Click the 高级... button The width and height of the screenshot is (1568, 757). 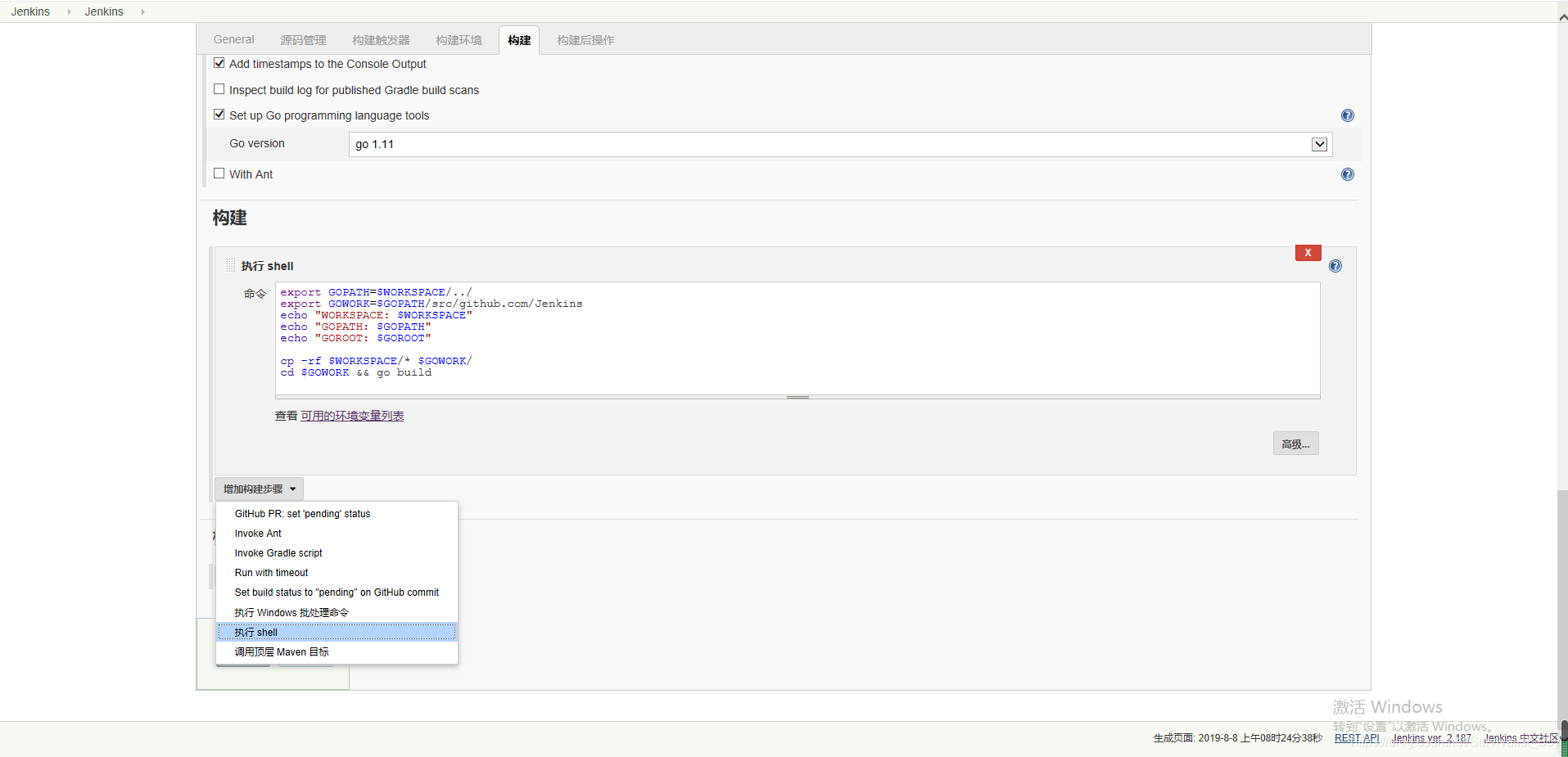pos(1295,444)
